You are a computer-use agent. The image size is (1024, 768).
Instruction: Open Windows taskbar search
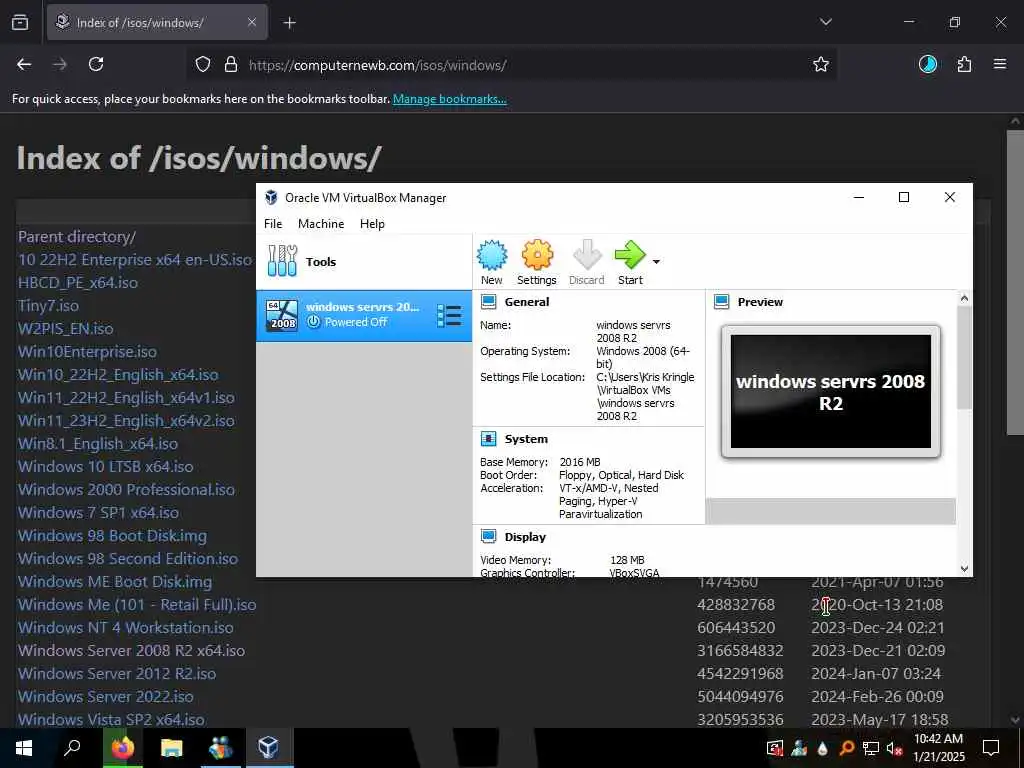tap(72, 748)
